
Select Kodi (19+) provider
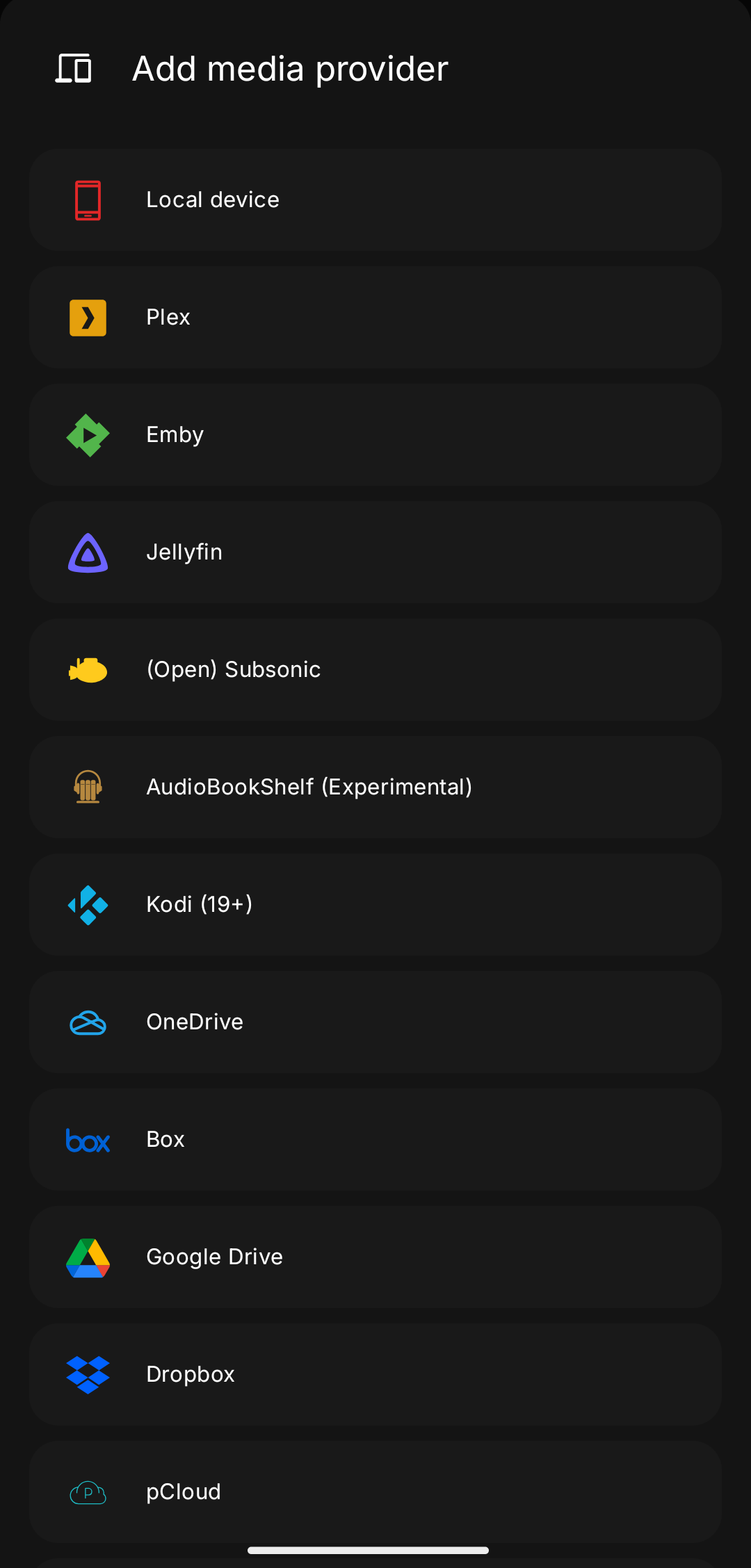point(375,905)
